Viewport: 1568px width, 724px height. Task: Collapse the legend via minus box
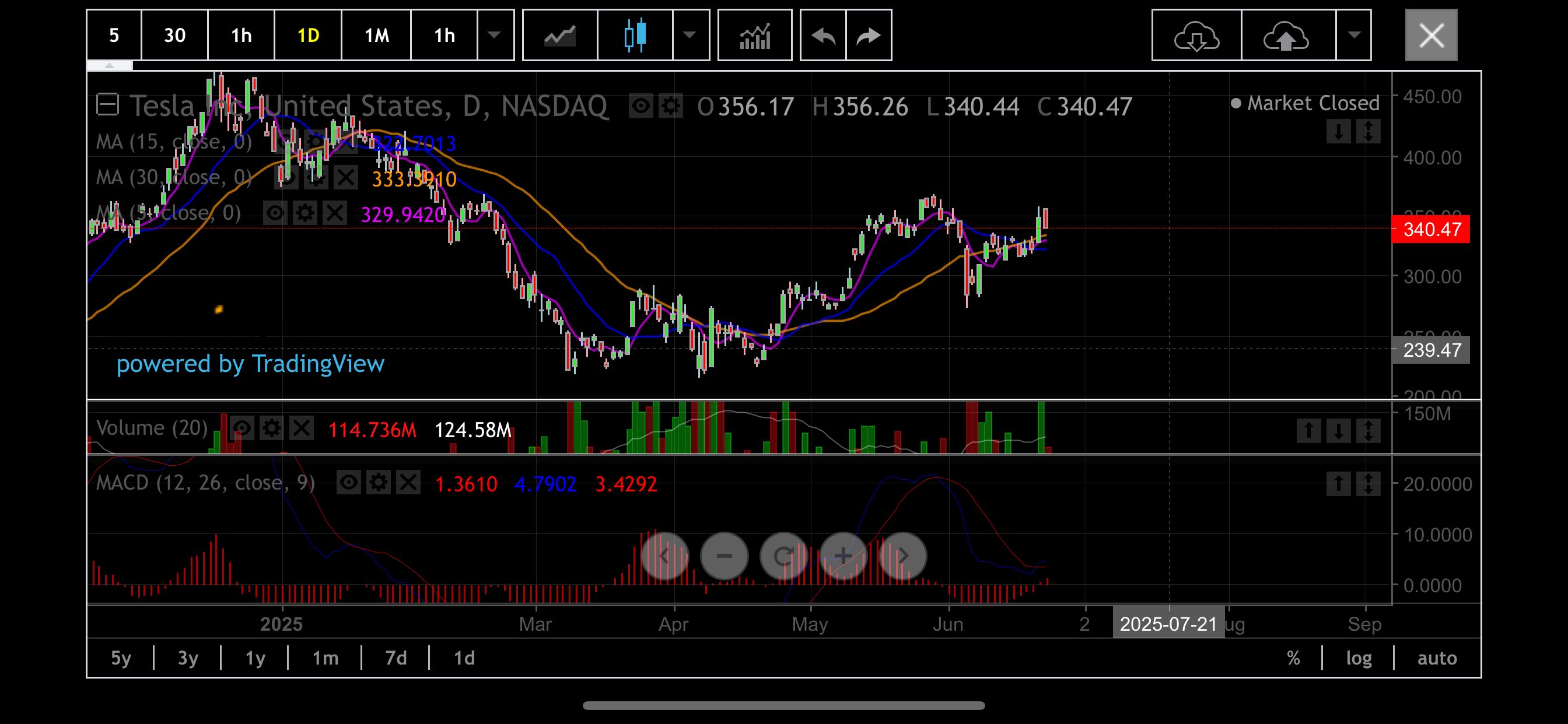click(107, 105)
